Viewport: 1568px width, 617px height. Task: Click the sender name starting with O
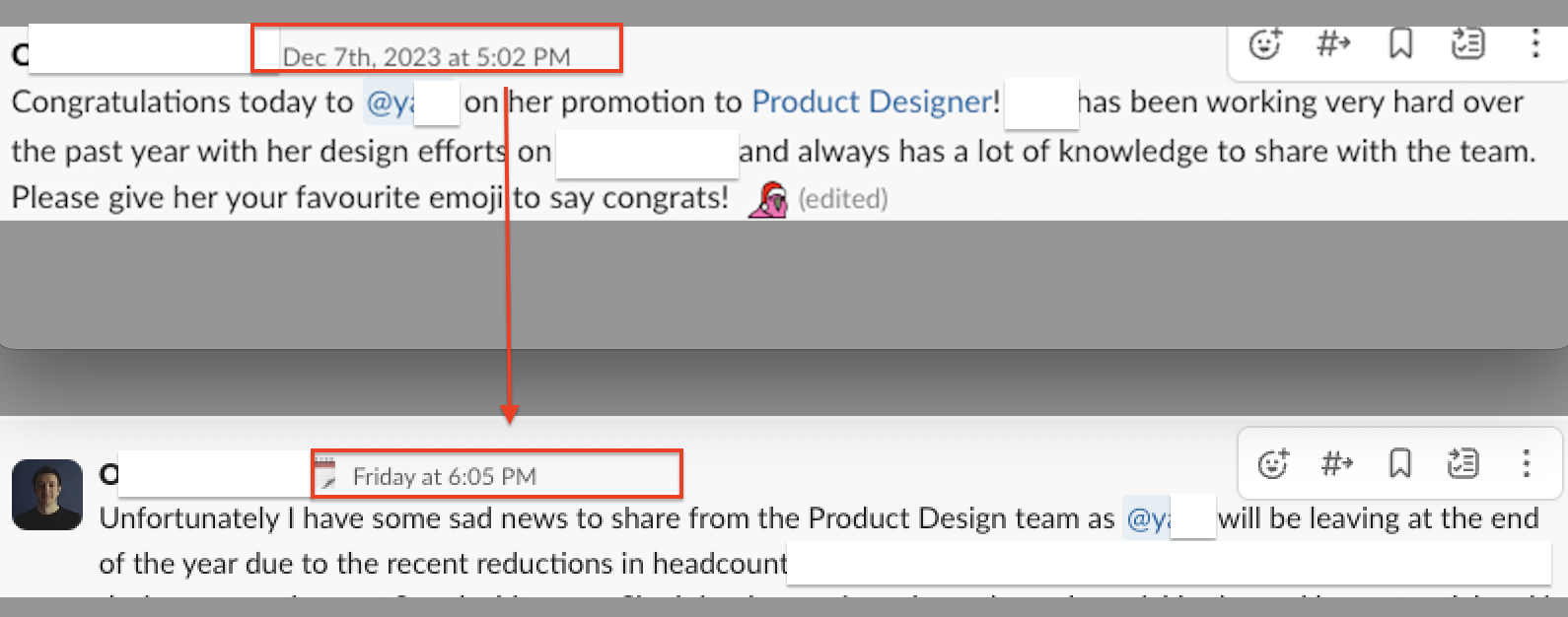click(108, 475)
